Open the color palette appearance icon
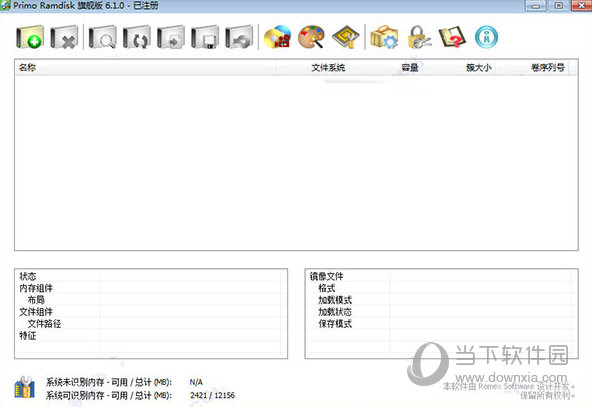This screenshot has width=592, height=407. pyautogui.click(x=311, y=37)
